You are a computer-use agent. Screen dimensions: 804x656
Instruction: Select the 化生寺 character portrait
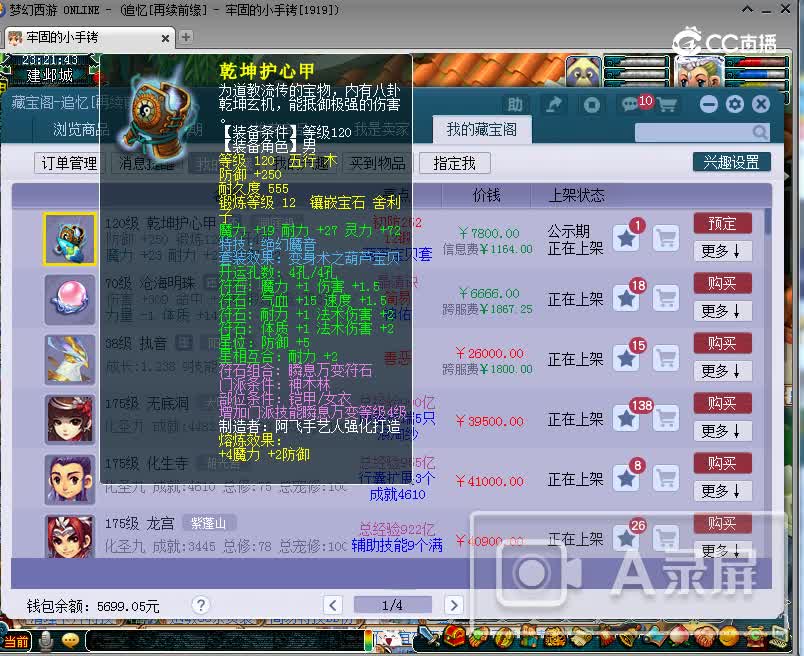[x=70, y=480]
